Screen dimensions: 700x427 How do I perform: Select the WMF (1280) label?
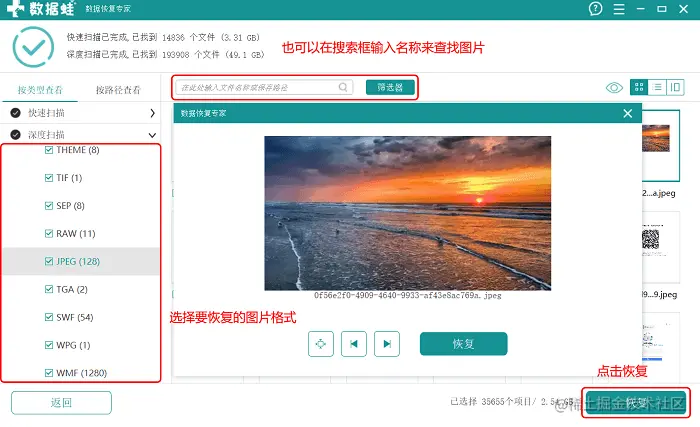pos(82,373)
